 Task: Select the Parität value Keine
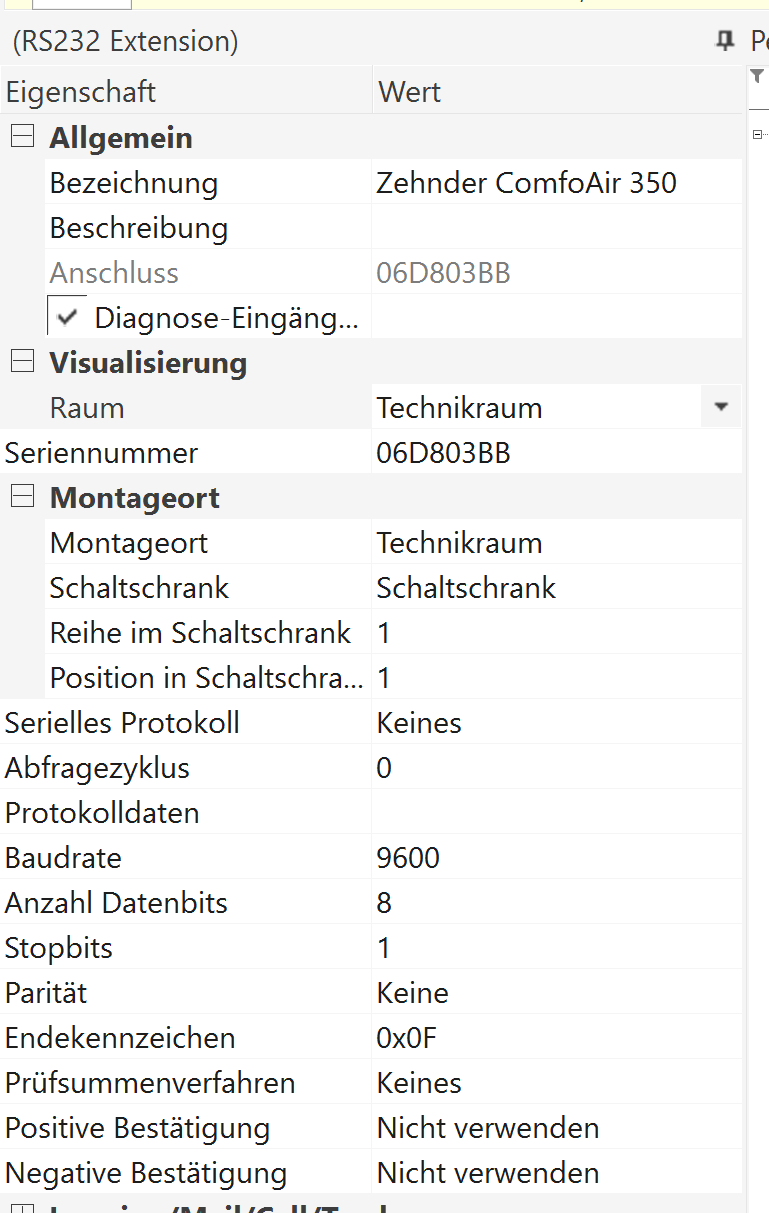[412, 993]
